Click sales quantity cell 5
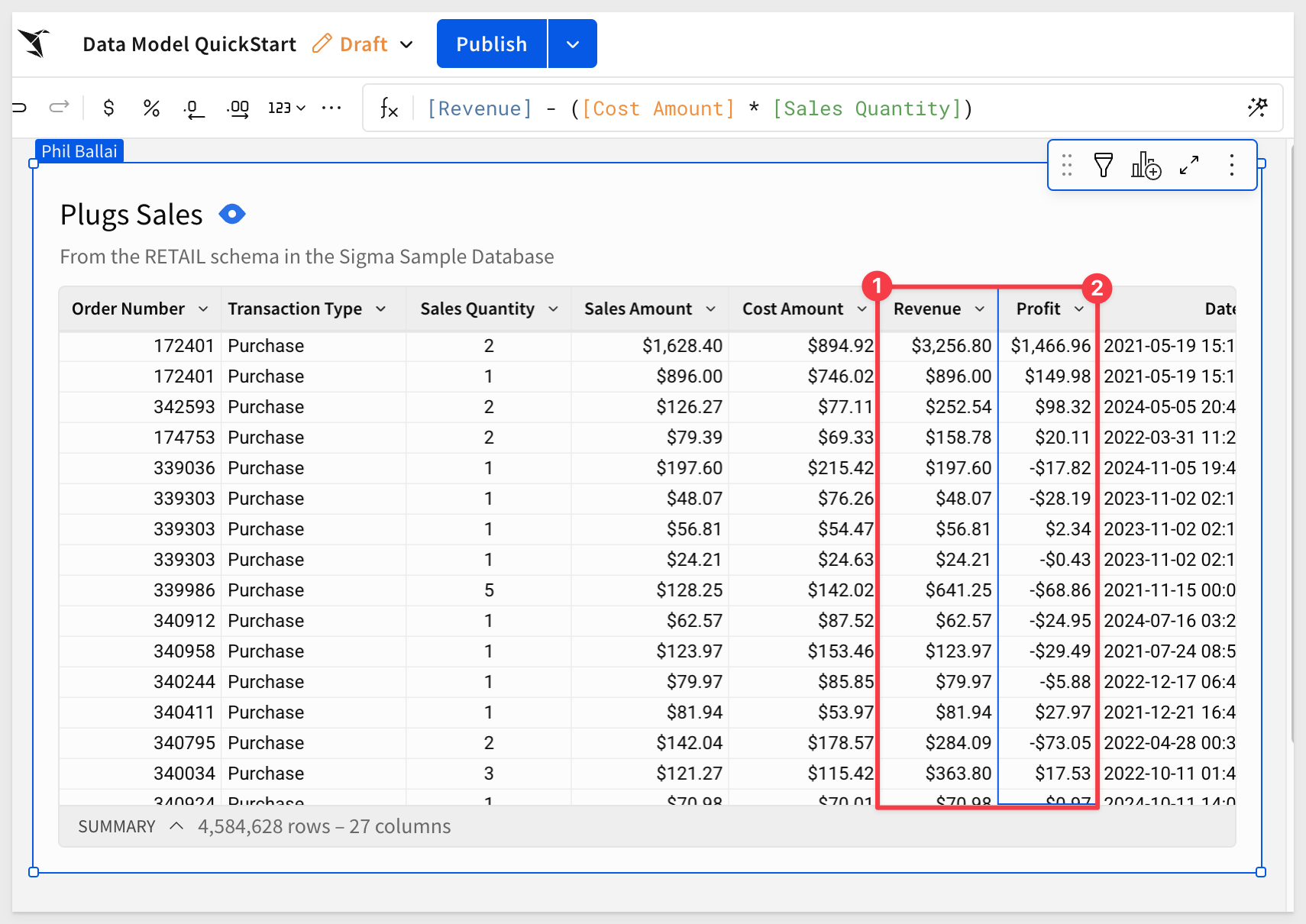 [489, 590]
